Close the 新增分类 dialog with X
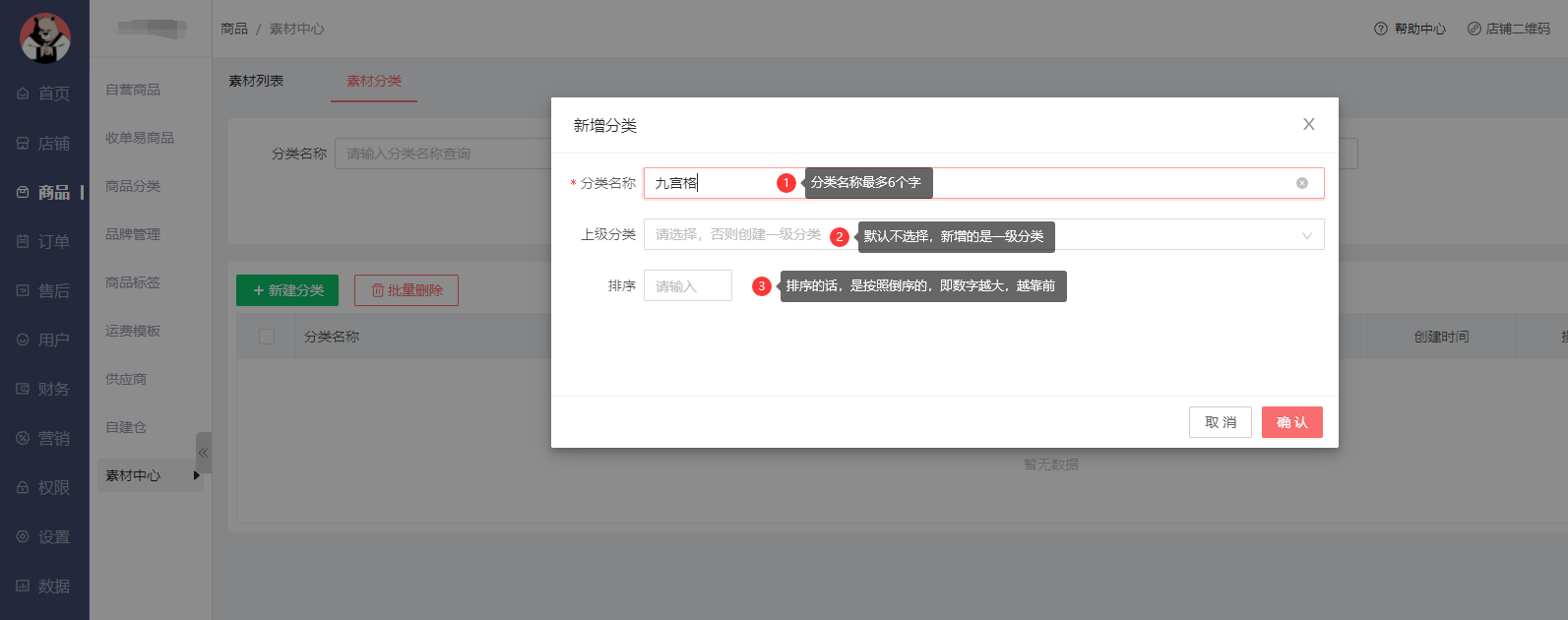The image size is (1568, 620). point(1308,124)
